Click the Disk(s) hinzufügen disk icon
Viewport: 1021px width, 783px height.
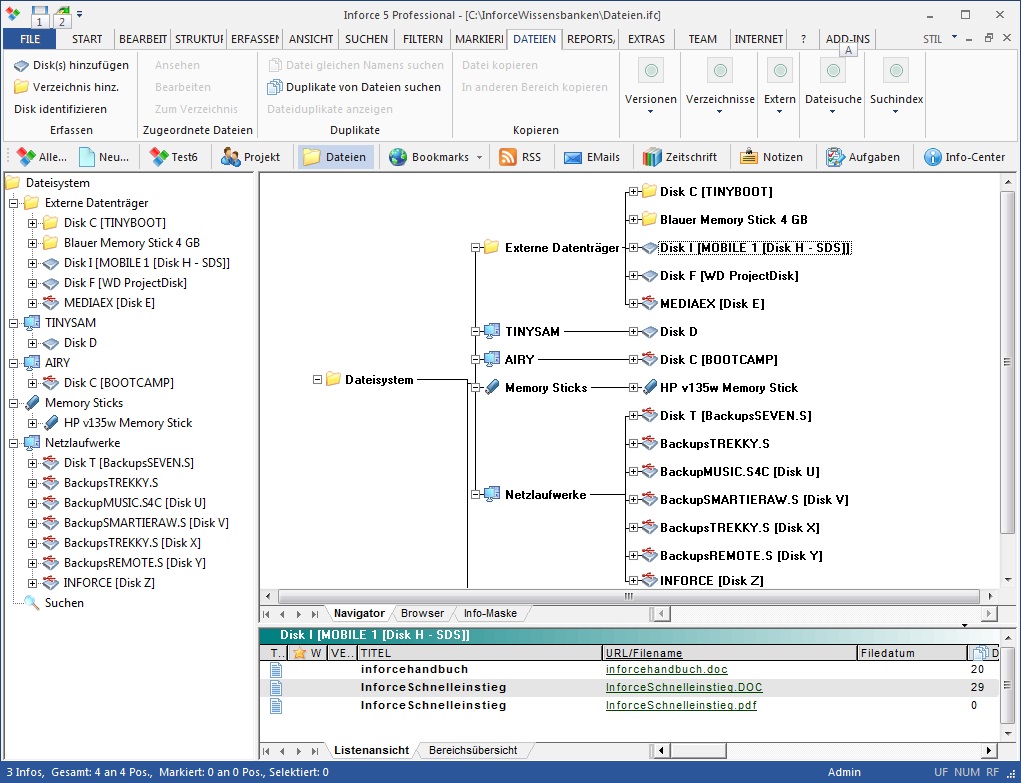coord(21,65)
